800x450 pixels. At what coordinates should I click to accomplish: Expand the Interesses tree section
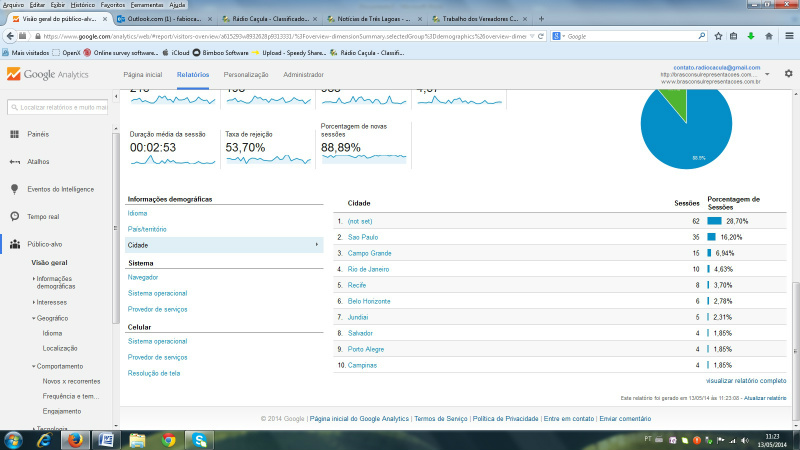pyautogui.click(x=51, y=301)
